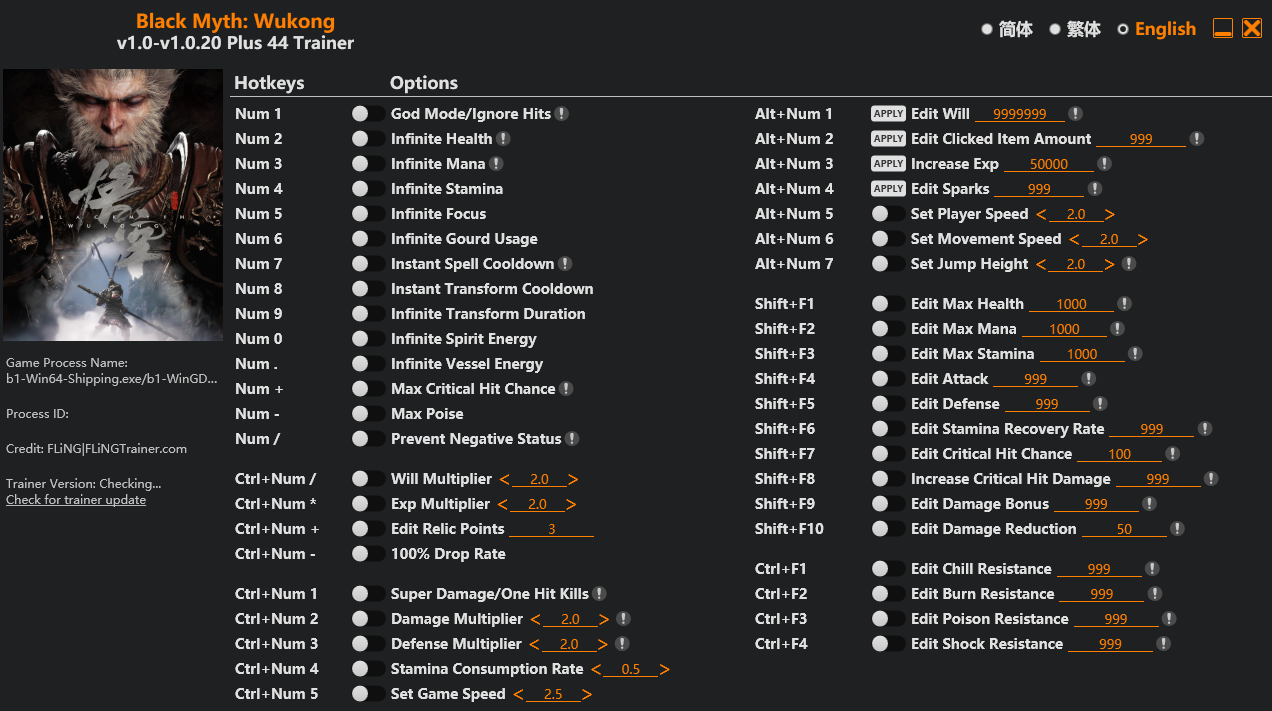1272x711 pixels.
Task: Select 繁体 language radio button
Action: pyautogui.click(x=1055, y=30)
